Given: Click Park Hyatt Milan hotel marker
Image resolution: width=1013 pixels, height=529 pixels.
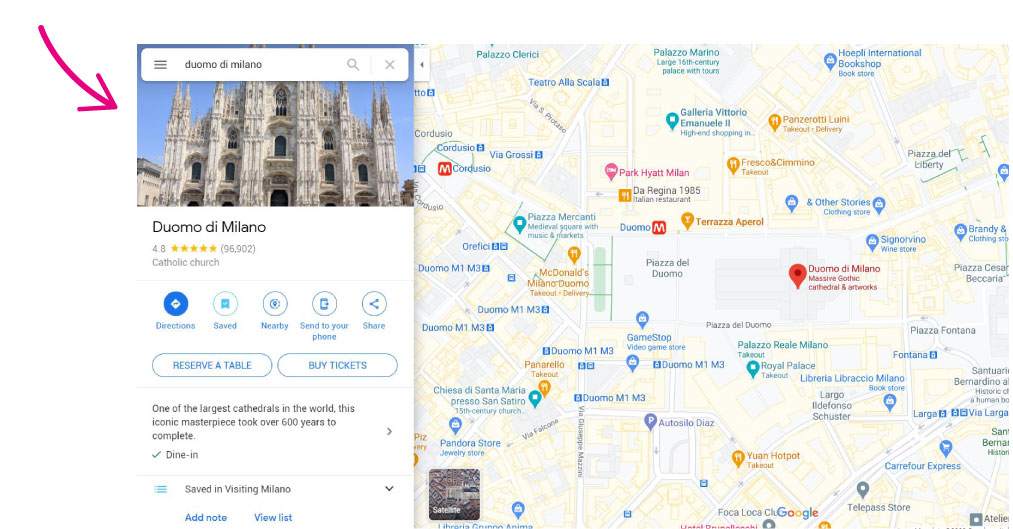Looking at the screenshot, I should 611,171.
